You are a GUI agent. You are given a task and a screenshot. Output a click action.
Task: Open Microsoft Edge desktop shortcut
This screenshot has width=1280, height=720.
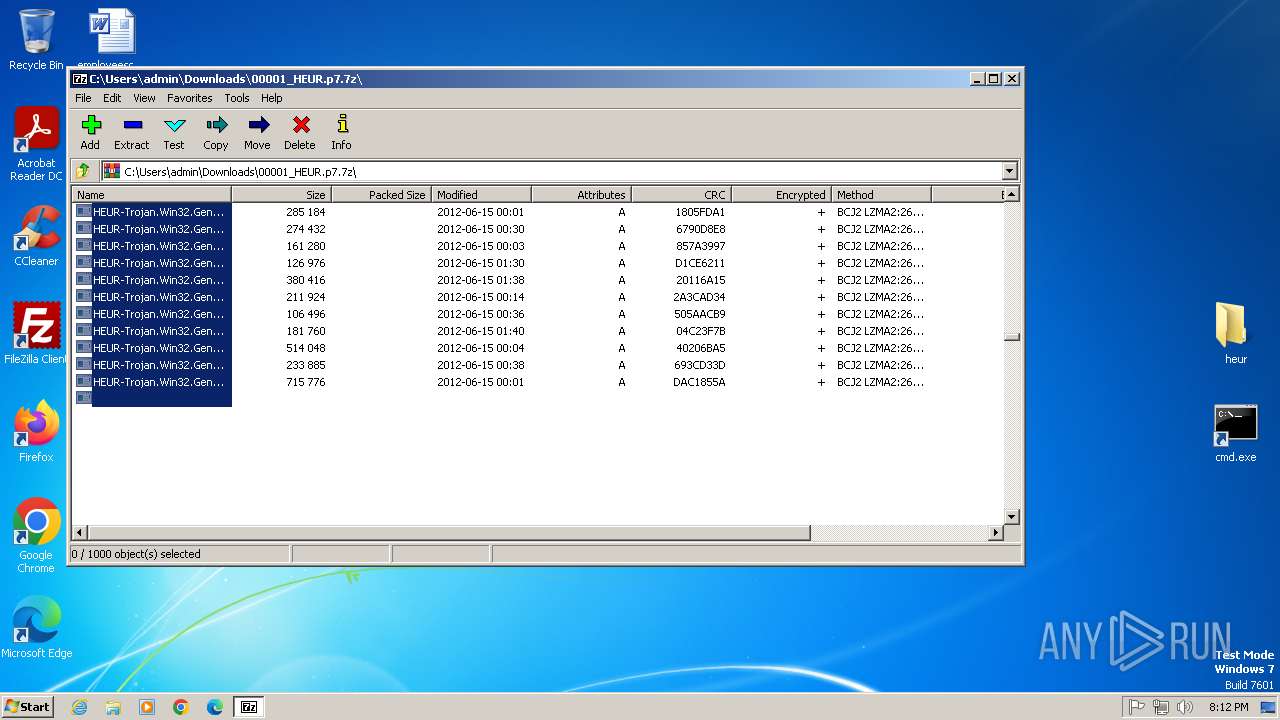coord(36,628)
